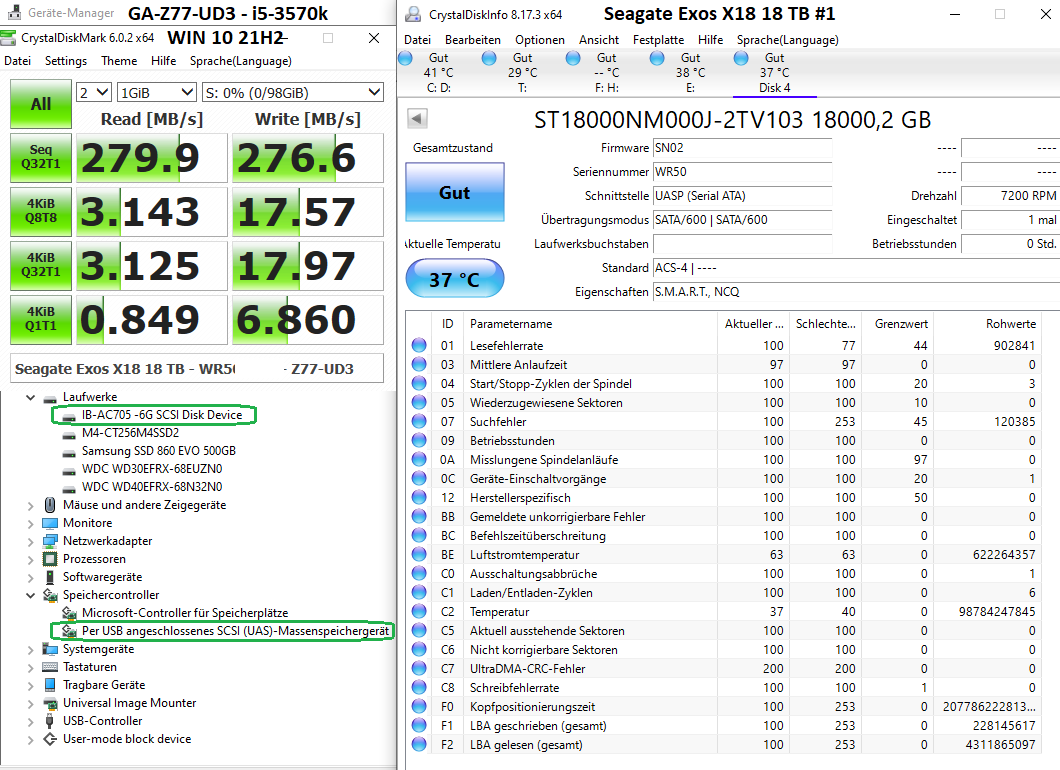Click the Mäuse und andere Zeigegeräte icon

(x=49, y=505)
